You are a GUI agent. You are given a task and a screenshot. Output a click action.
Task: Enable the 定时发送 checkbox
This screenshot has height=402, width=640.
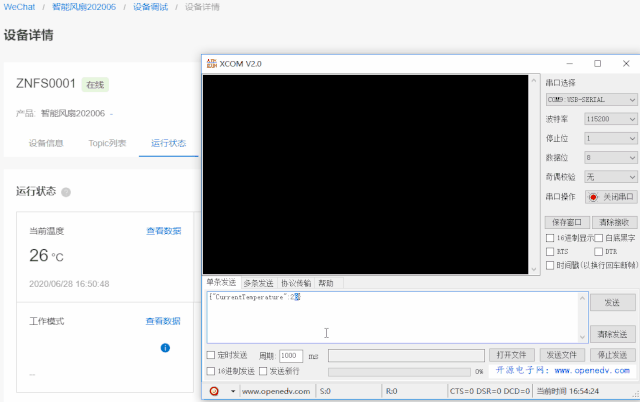tap(210, 355)
